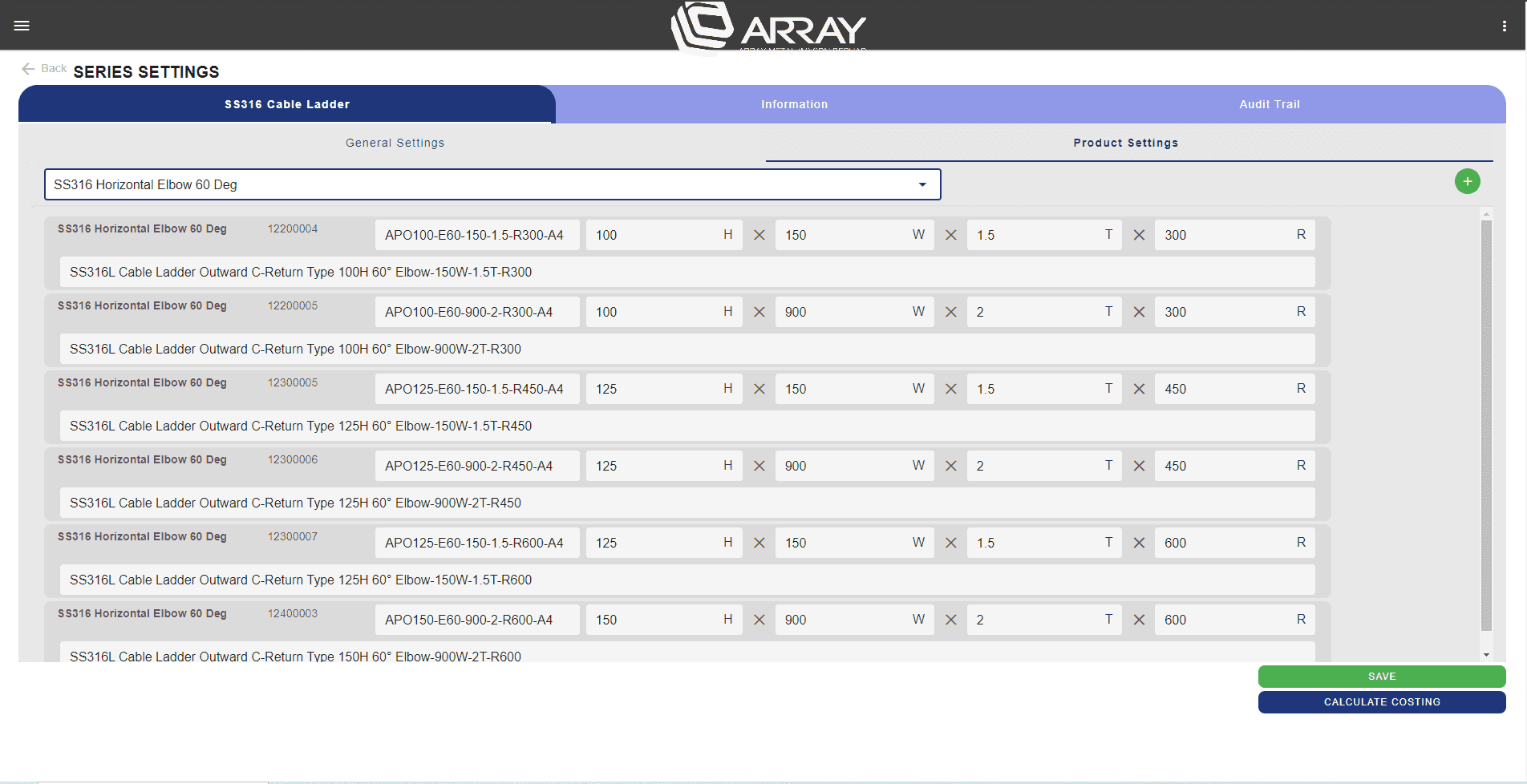The width and height of the screenshot is (1527, 784).
Task: Click the Back link
Action: (x=53, y=68)
